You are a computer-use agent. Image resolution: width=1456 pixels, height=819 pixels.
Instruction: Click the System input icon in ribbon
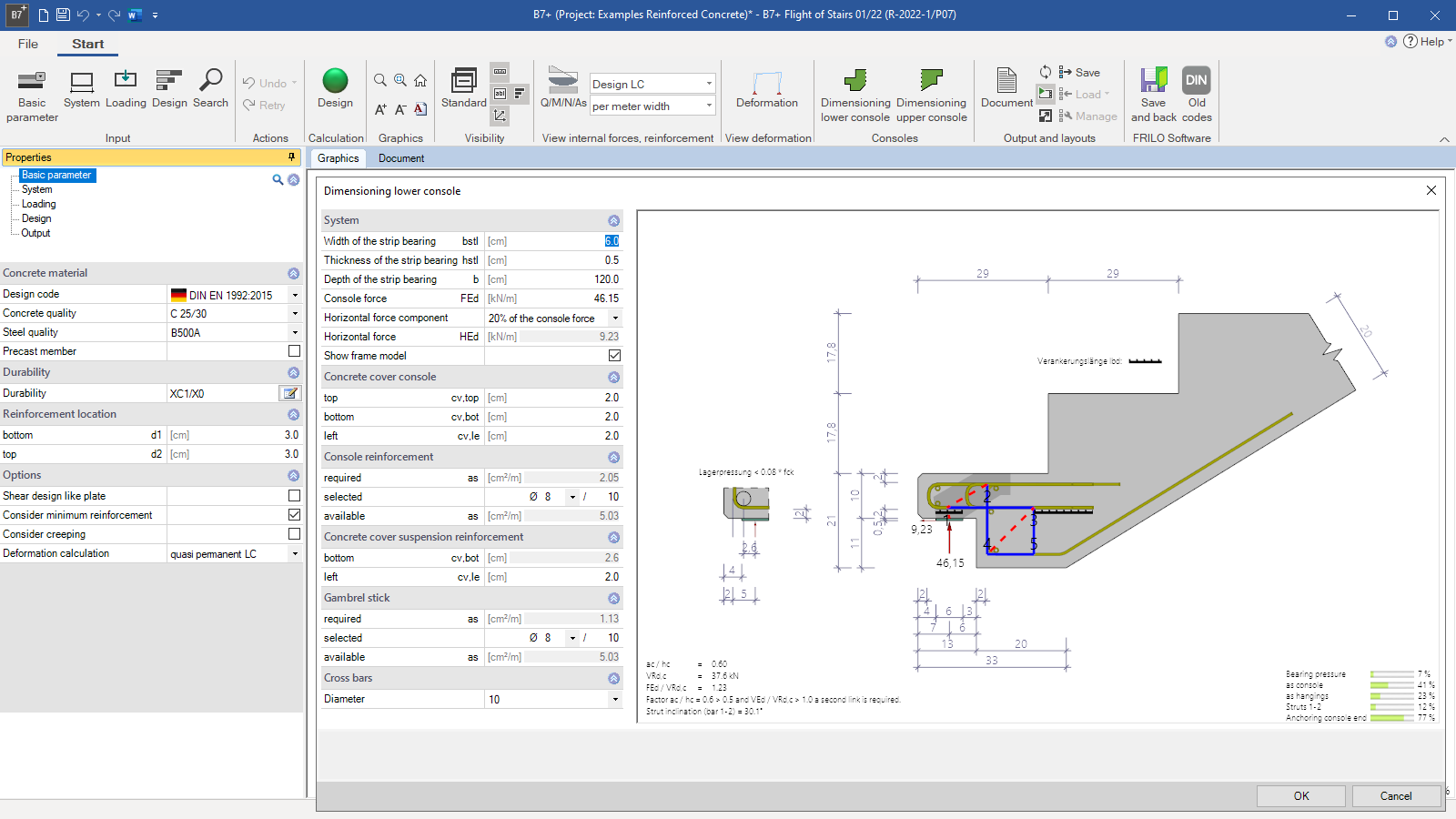click(82, 90)
